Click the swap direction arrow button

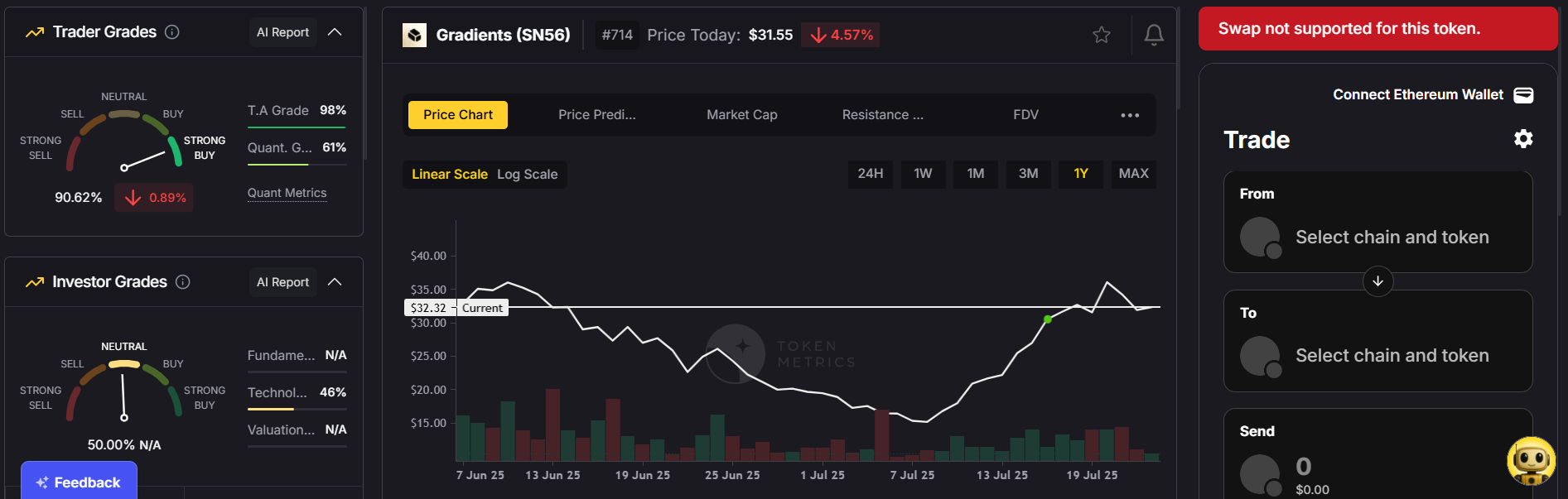point(1377,281)
